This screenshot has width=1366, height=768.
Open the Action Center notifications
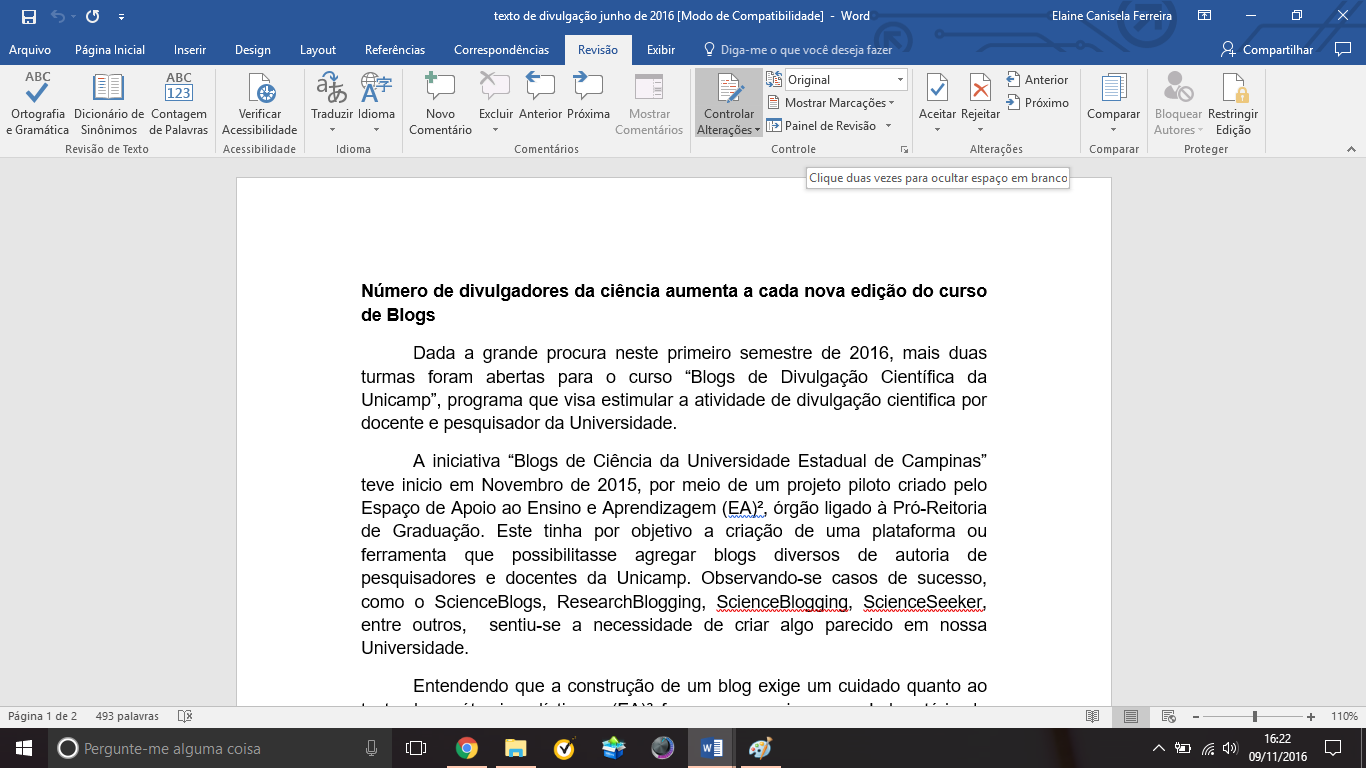coord(1332,748)
